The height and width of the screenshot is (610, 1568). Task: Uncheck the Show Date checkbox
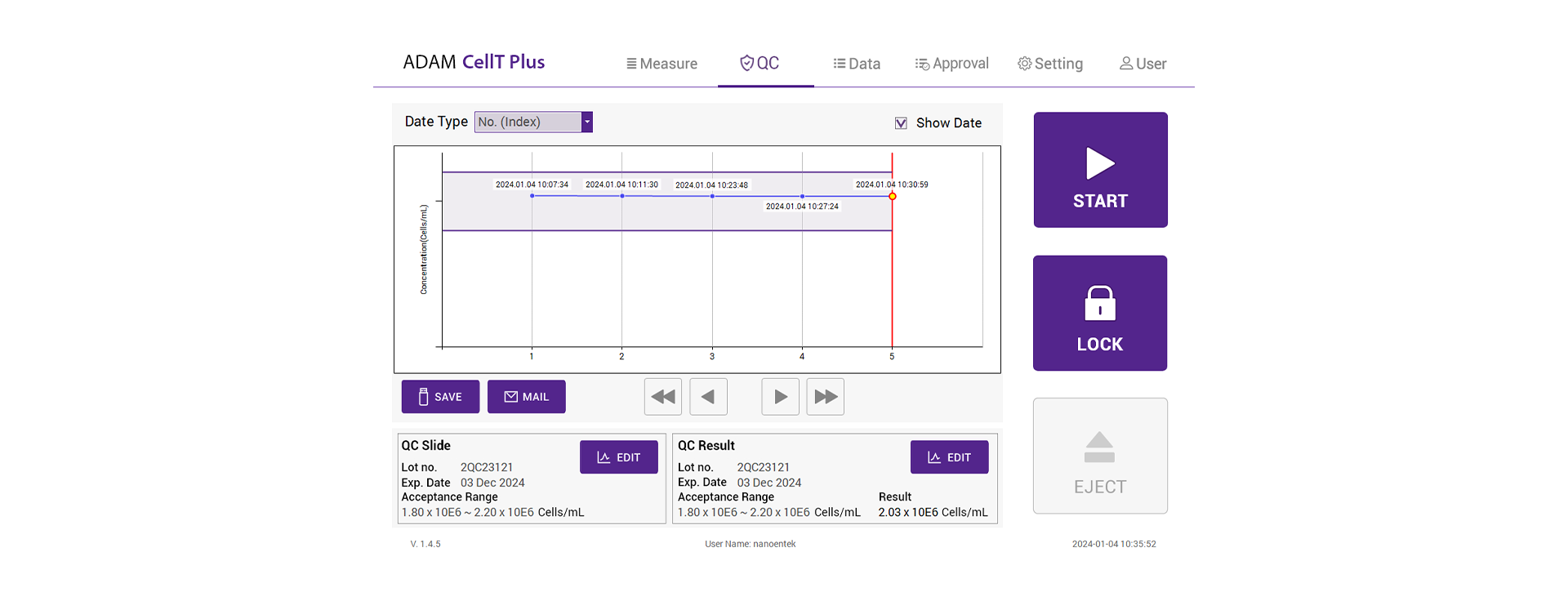(x=901, y=123)
